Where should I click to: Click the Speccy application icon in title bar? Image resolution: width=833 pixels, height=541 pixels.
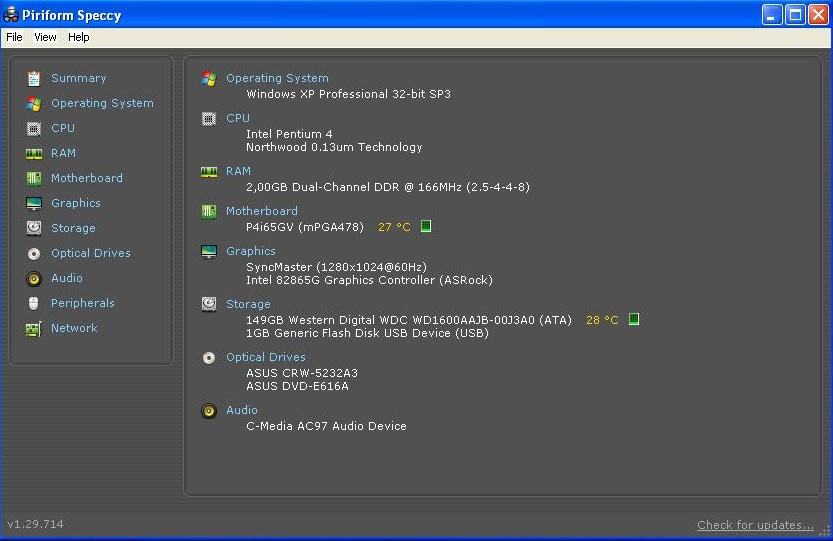coord(11,14)
